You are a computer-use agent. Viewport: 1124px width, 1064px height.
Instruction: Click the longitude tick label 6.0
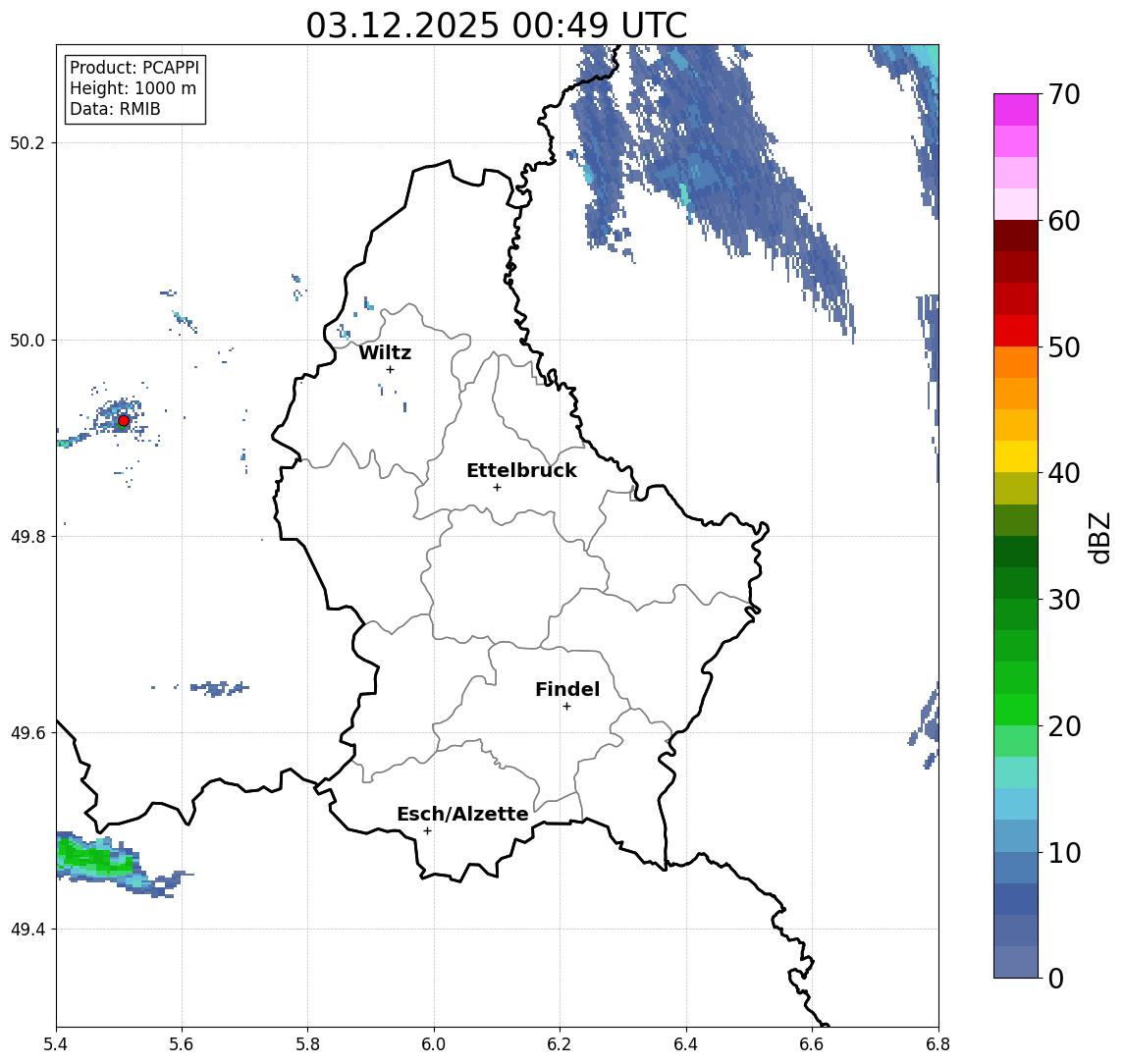[x=434, y=1044]
